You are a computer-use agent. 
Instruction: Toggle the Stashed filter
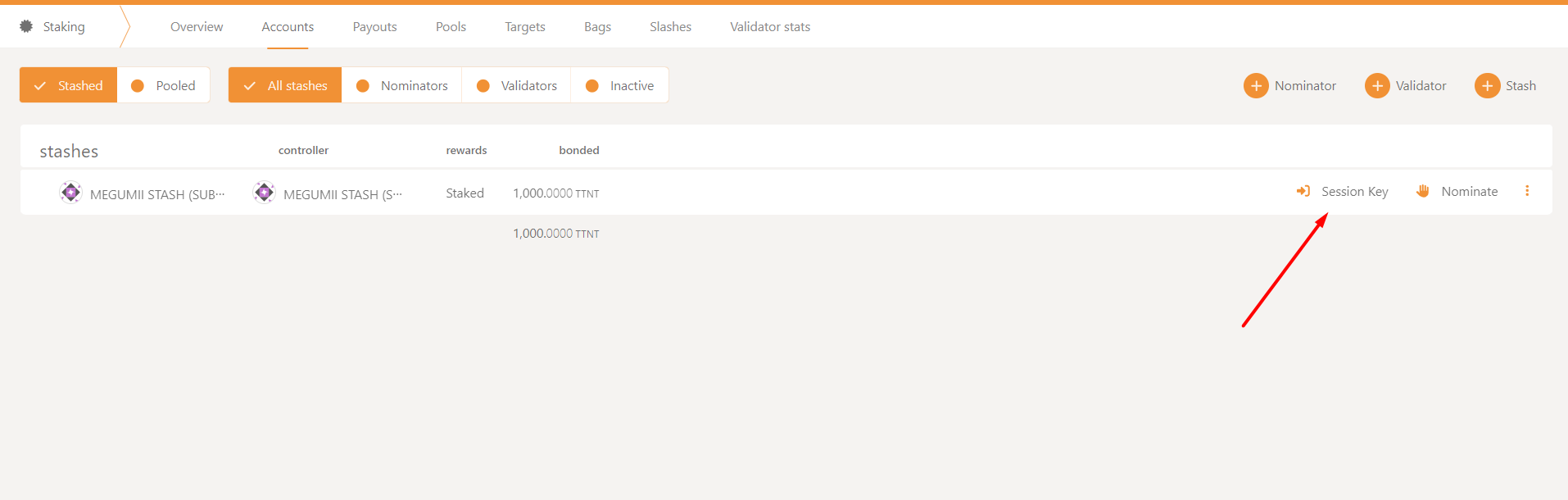click(69, 85)
